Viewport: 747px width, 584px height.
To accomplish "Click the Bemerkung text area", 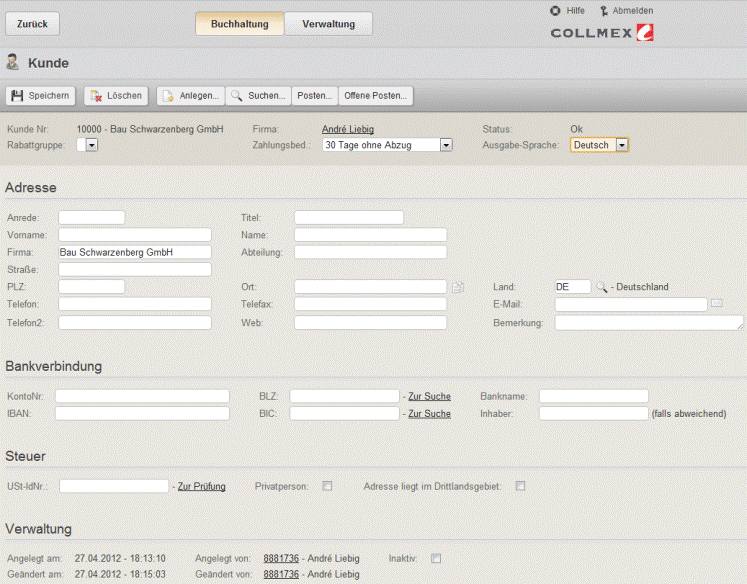I will (x=649, y=322).
